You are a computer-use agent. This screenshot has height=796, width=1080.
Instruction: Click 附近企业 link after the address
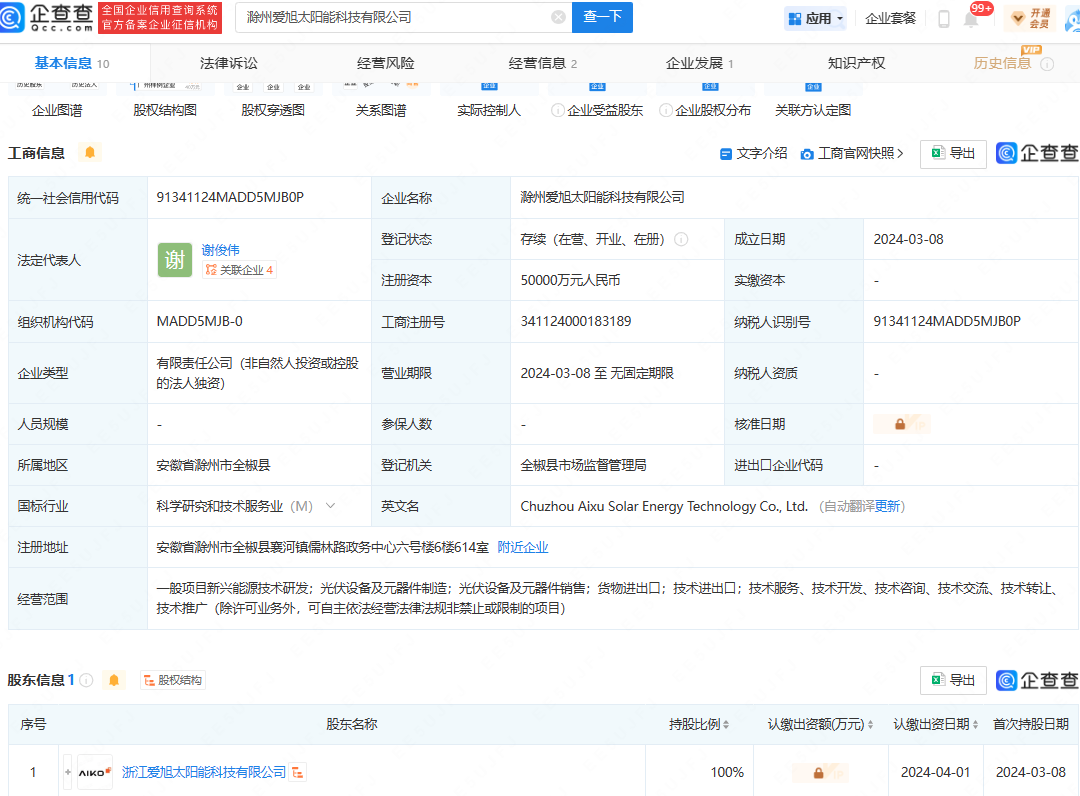point(523,547)
